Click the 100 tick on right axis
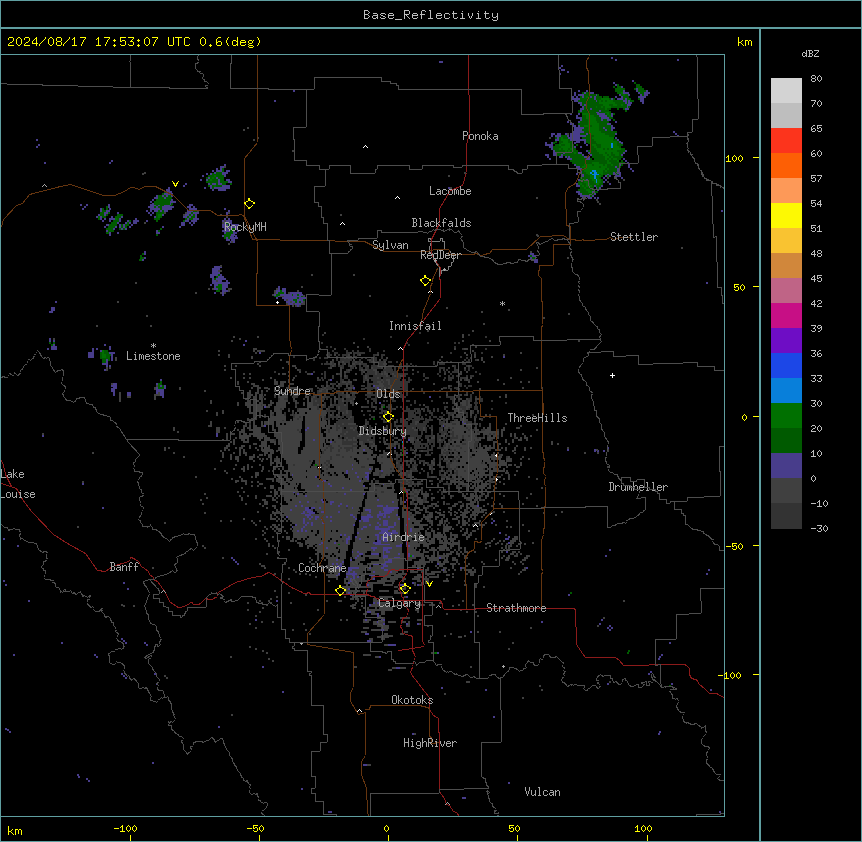The width and height of the screenshot is (862, 842). coord(734,158)
